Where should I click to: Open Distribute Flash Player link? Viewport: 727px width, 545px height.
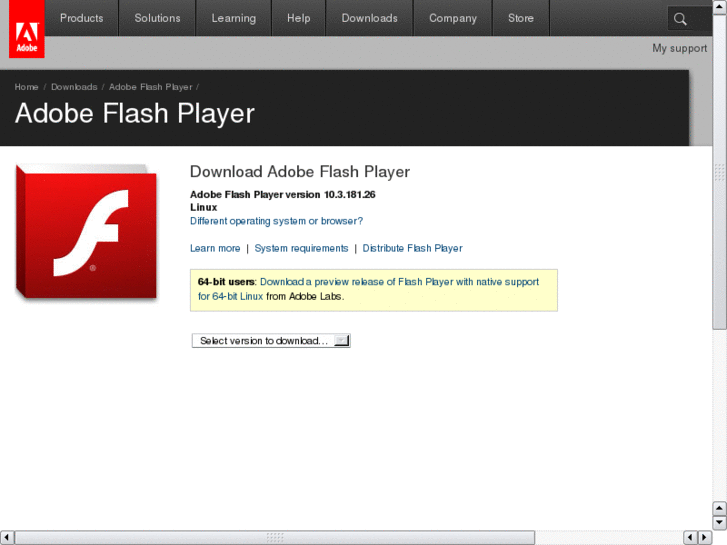[x=413, y=248]
